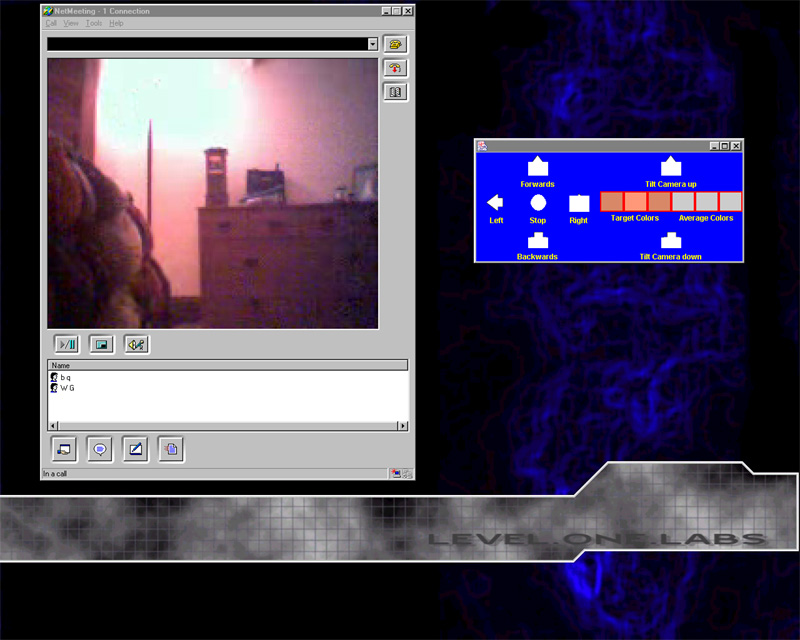Click the End Call hang-up icon
This screenshot has width=800, height=640.
coord(396,68)
